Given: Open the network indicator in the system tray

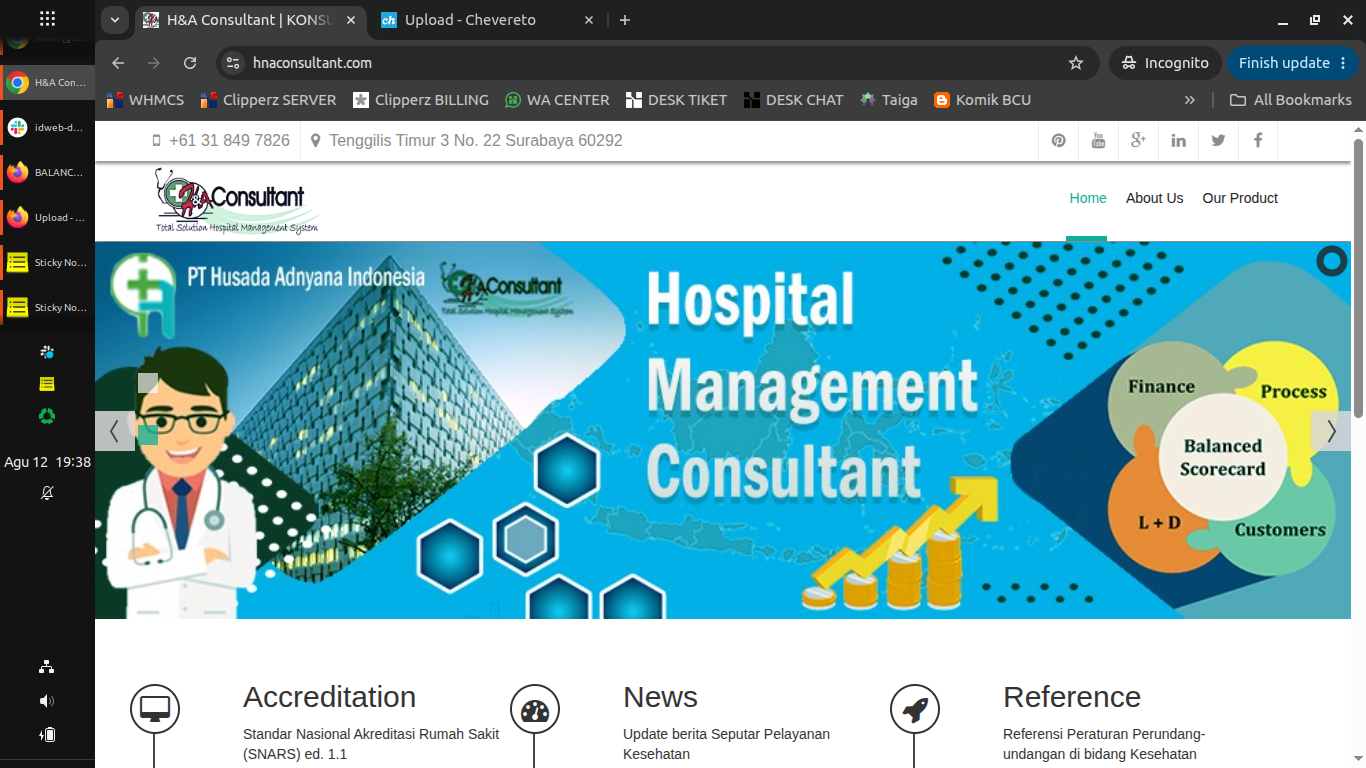Looking at the screenshot, I should tap(47, 667).
